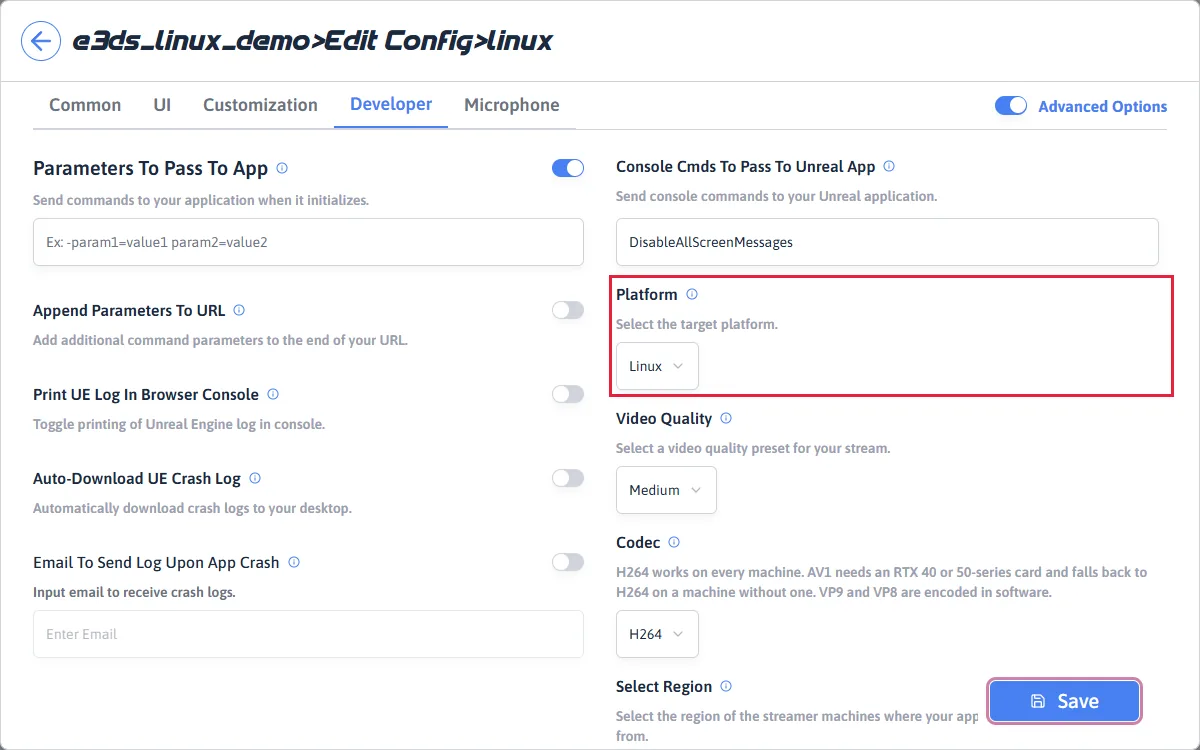This screenshot has width=1200, height=750.
Task: Switch to the Common tab
Action: [85, 105]
